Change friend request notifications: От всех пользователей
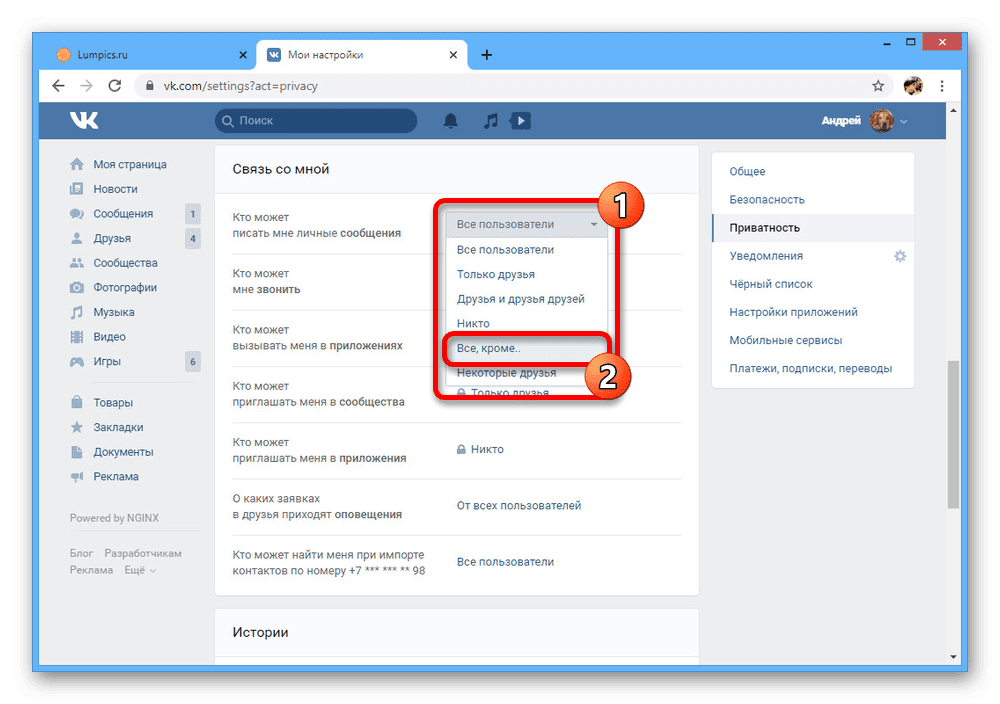 518,506
